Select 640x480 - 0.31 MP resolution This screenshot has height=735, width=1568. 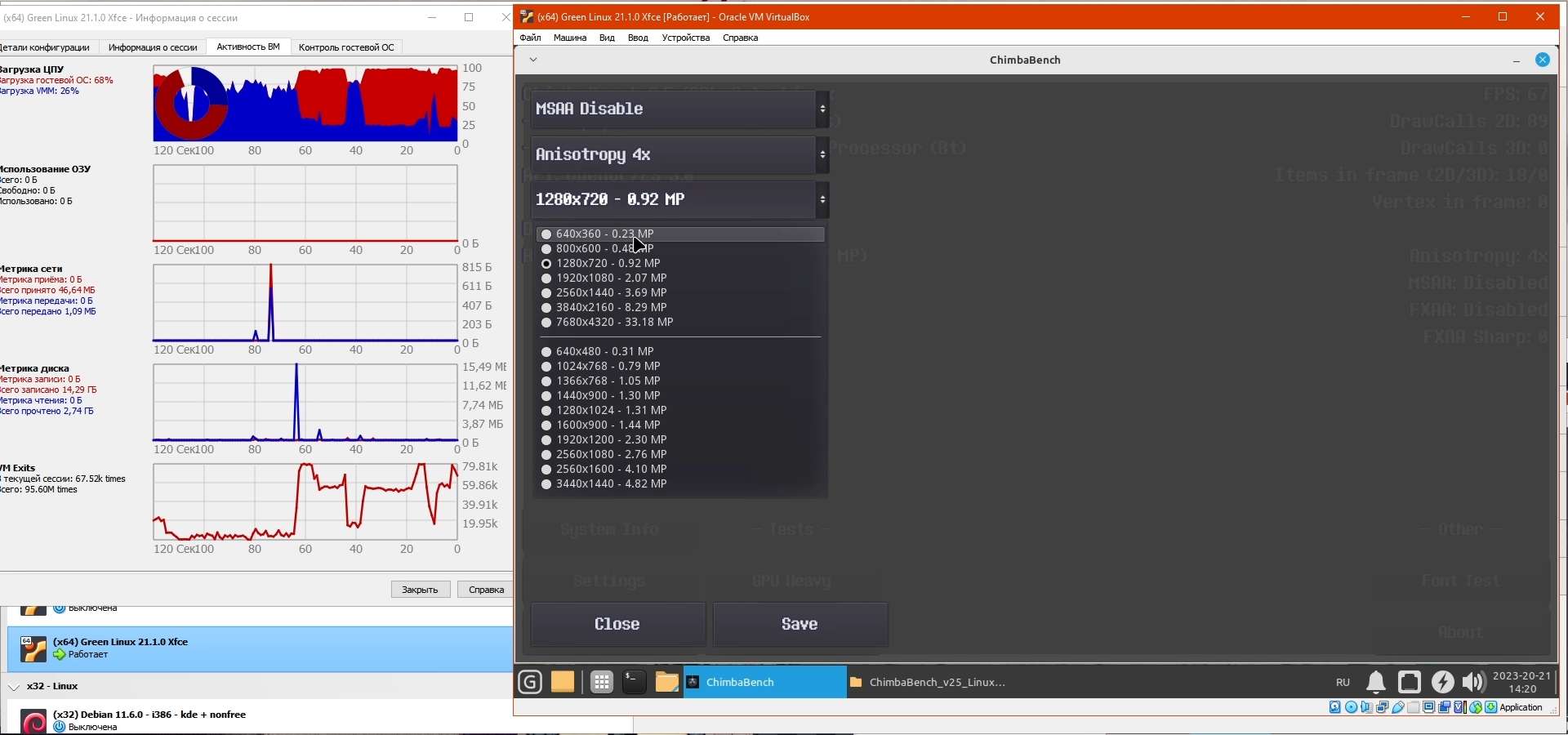[680, 352]
